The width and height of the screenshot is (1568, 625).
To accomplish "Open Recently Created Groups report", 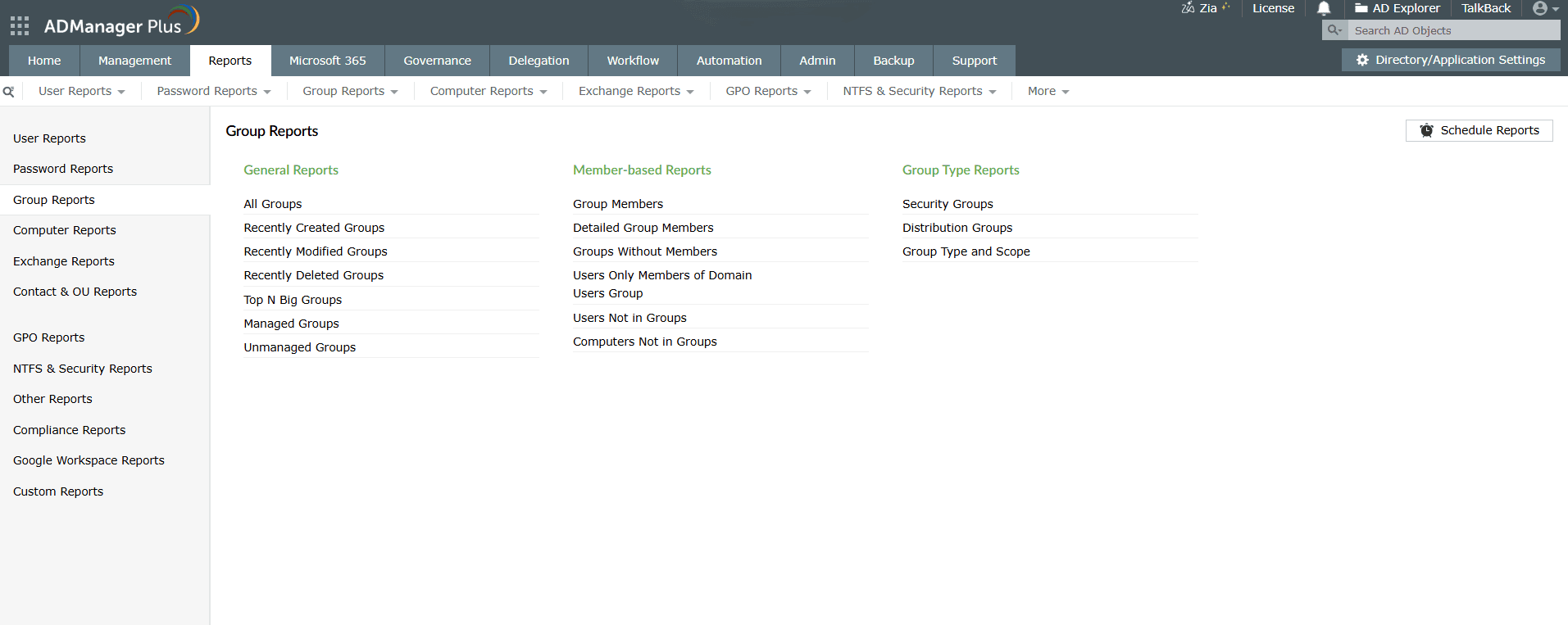I will (314, 228).
